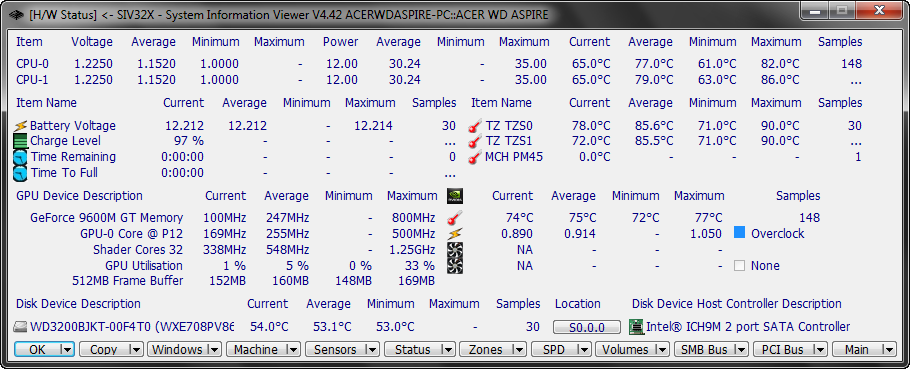Click the Disk Device Host Controller Description header
910x369 pixels.
[x=736, y=303]
